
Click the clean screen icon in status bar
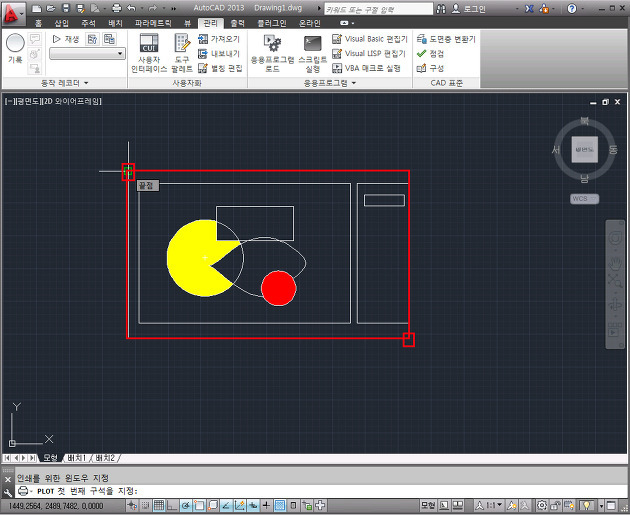click(612, 505)
